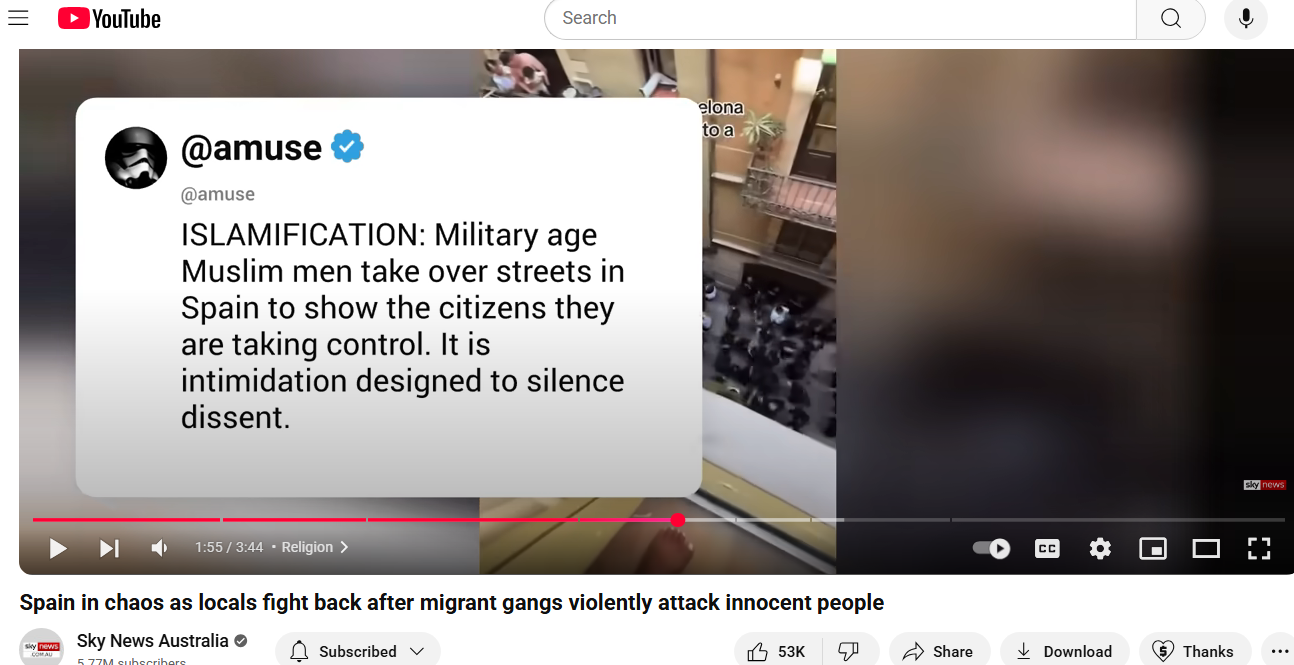
Task: Enter full screen mode
Action: [1259, 548]
